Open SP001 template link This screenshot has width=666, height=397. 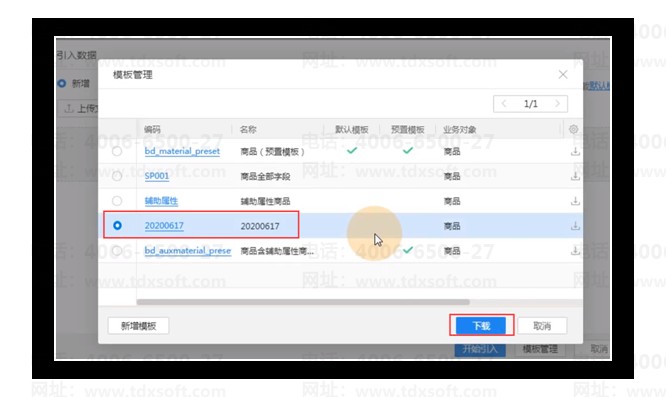(x=157, y=176)
